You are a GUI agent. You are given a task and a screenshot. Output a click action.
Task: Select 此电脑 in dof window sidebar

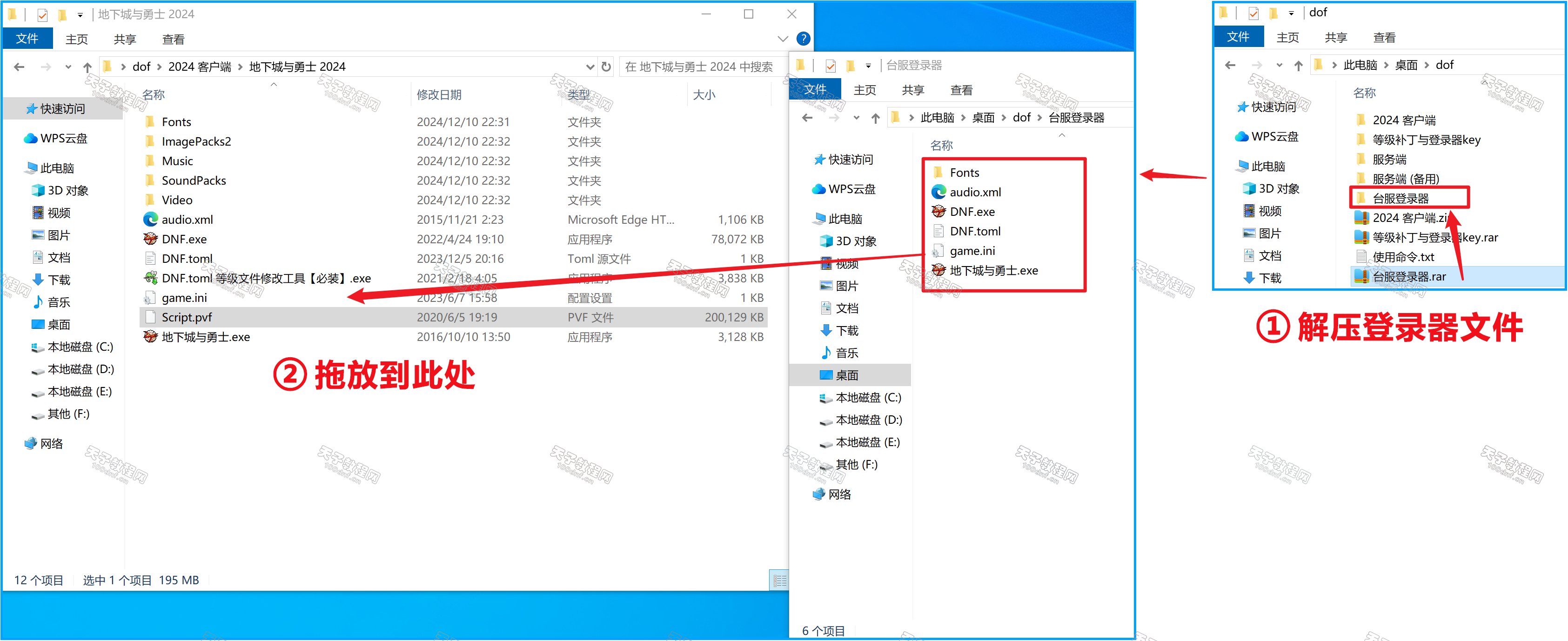point(1268,166)
